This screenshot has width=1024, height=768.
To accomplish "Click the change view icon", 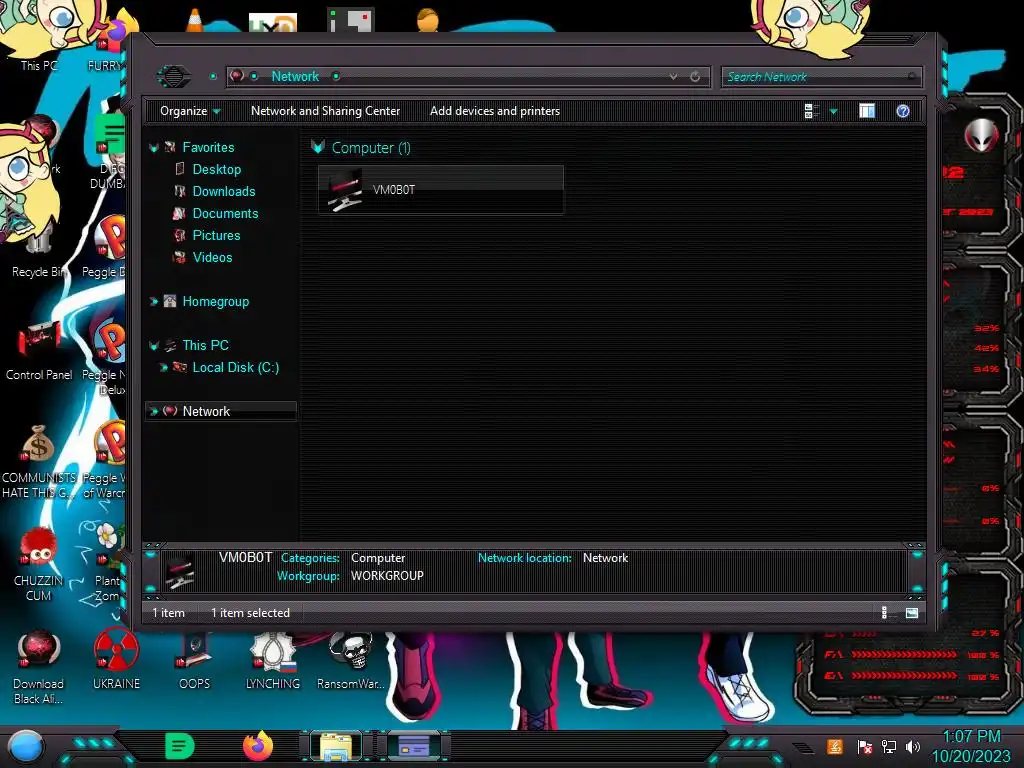I will click(812, 111).
